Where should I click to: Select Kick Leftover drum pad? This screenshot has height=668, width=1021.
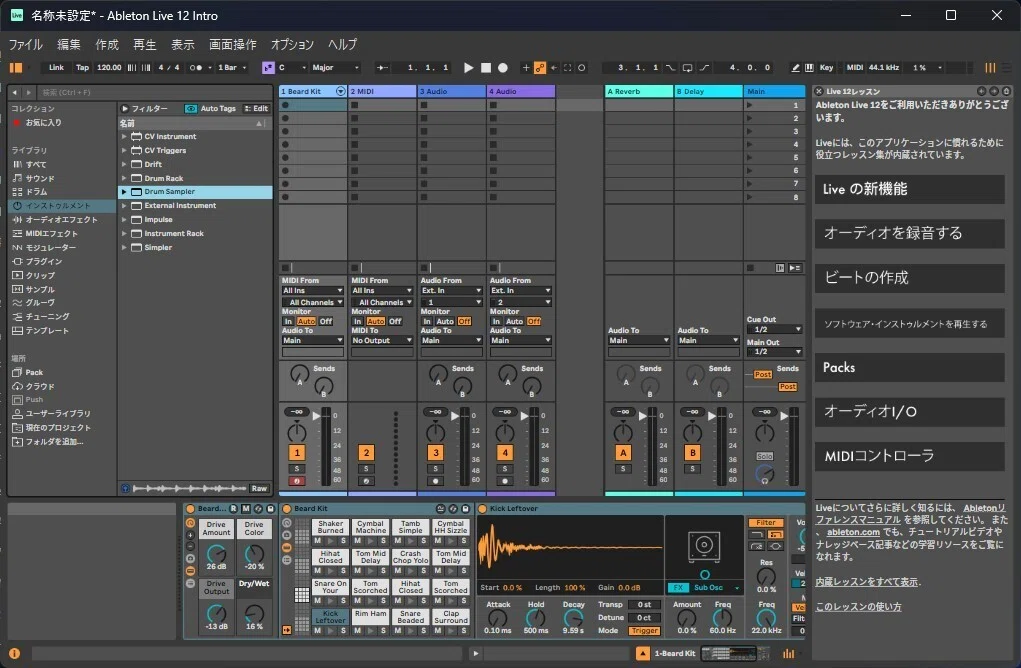click(330, 617)
